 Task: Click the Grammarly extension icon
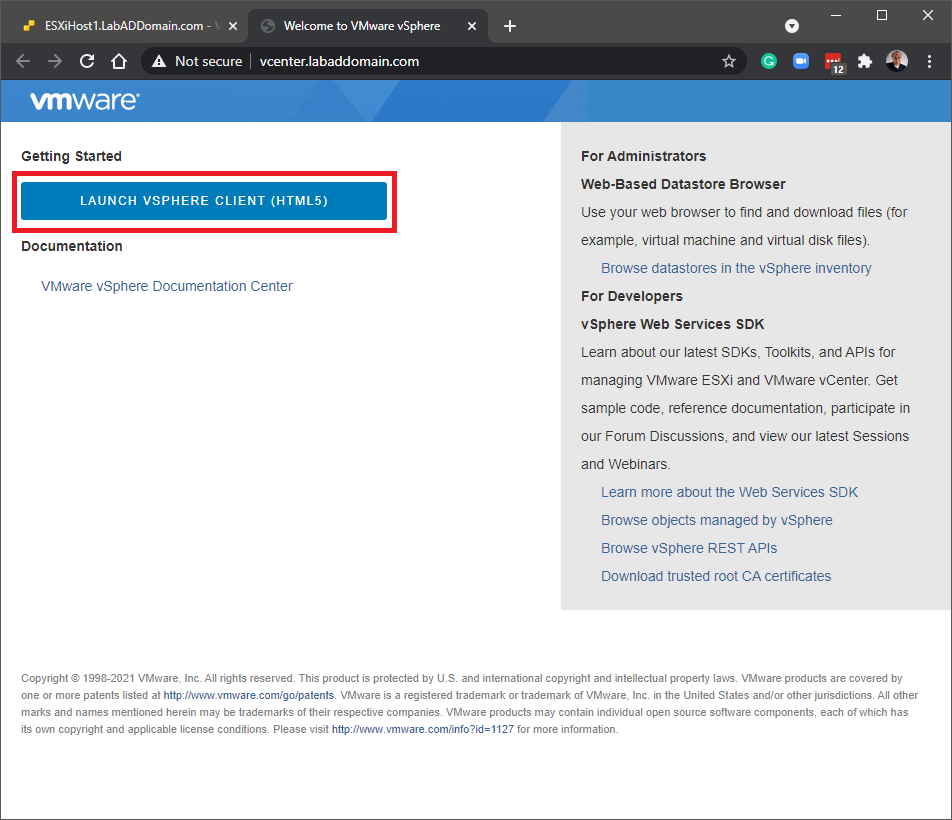(x=768, y=61)
